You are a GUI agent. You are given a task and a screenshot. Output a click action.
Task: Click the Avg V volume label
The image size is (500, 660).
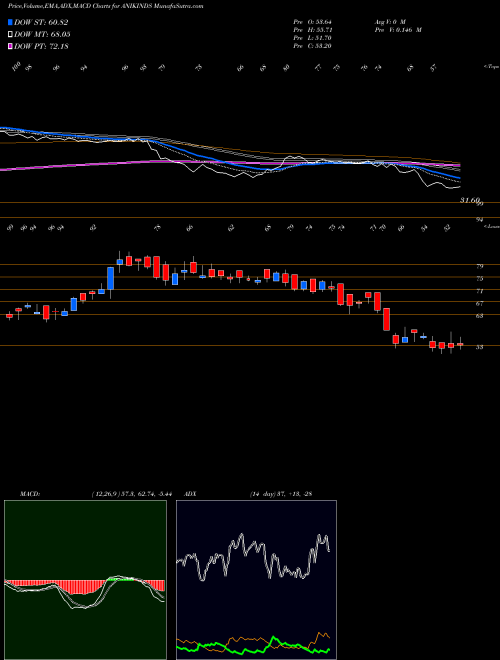(389, 22)
